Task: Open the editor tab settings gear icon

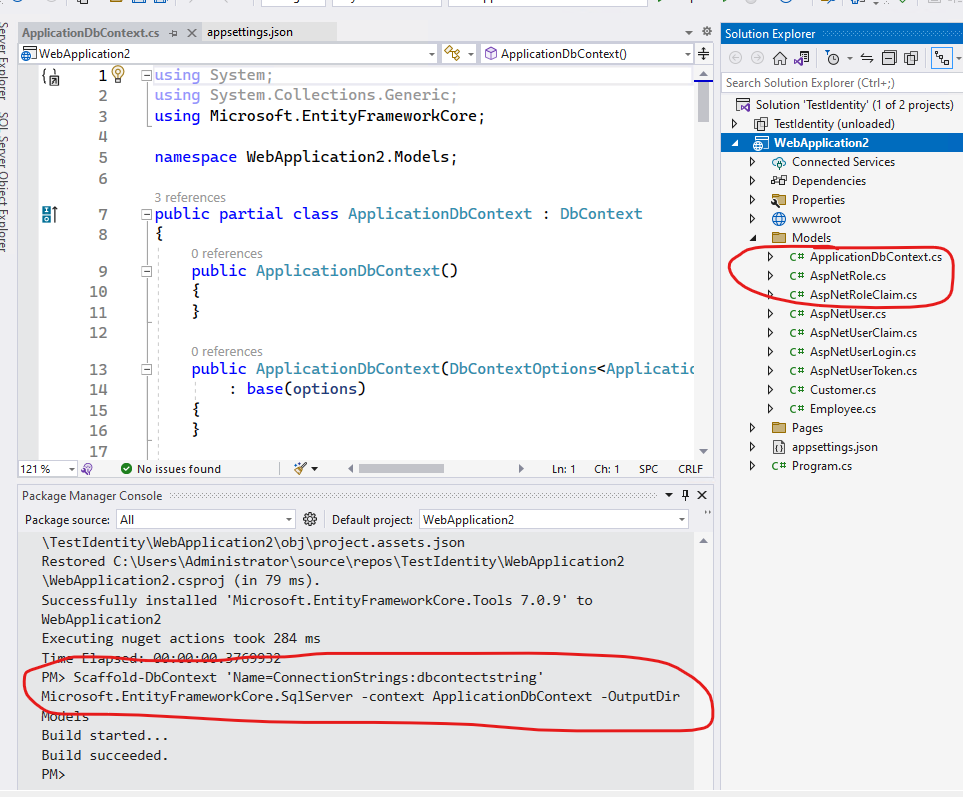Action: [707, 31]
